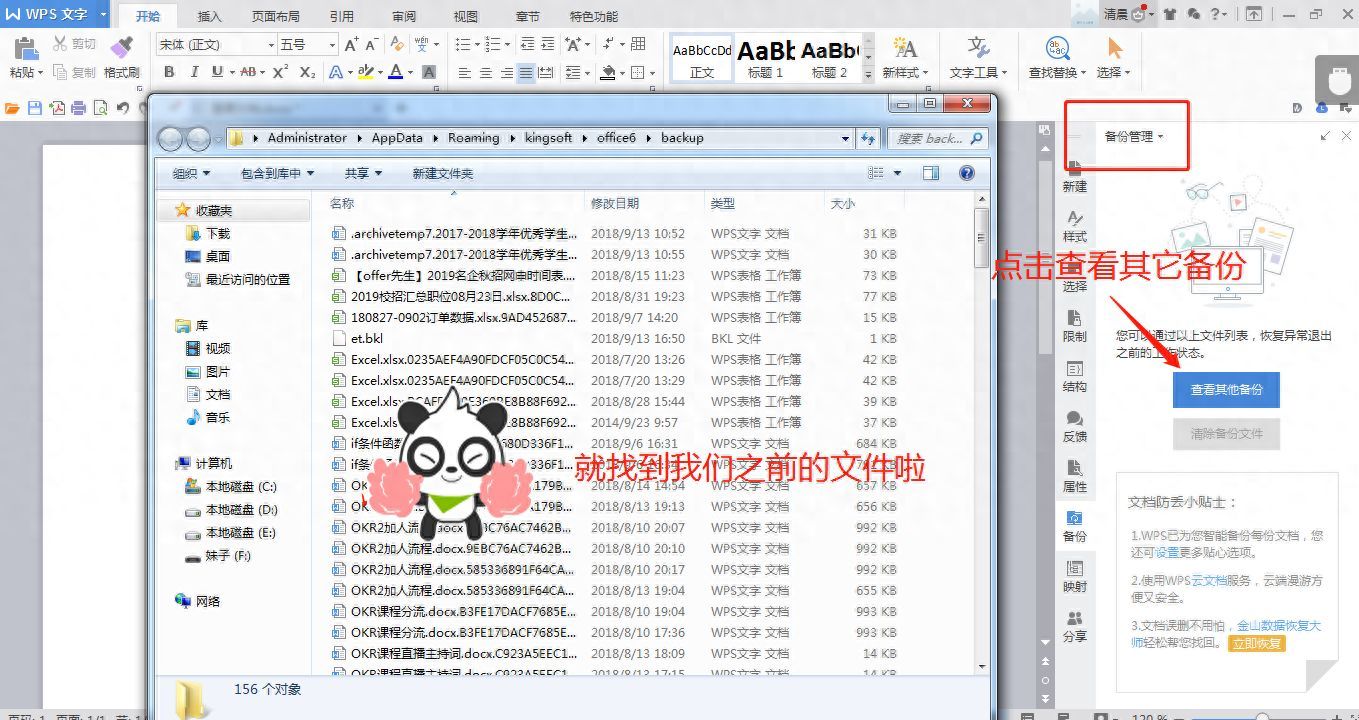
Task: Click the print icon in quick-access bar
Action: pyautogui.click(x=78, y=108)
